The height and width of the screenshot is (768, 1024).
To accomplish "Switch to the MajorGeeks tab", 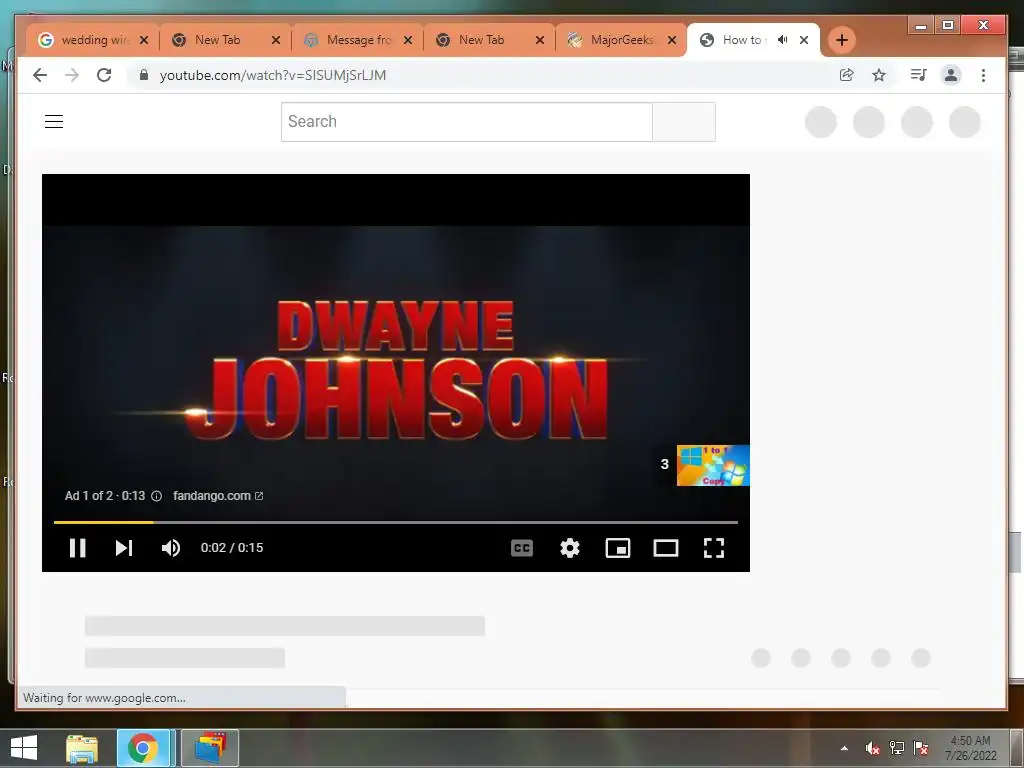I will point(620,40).
